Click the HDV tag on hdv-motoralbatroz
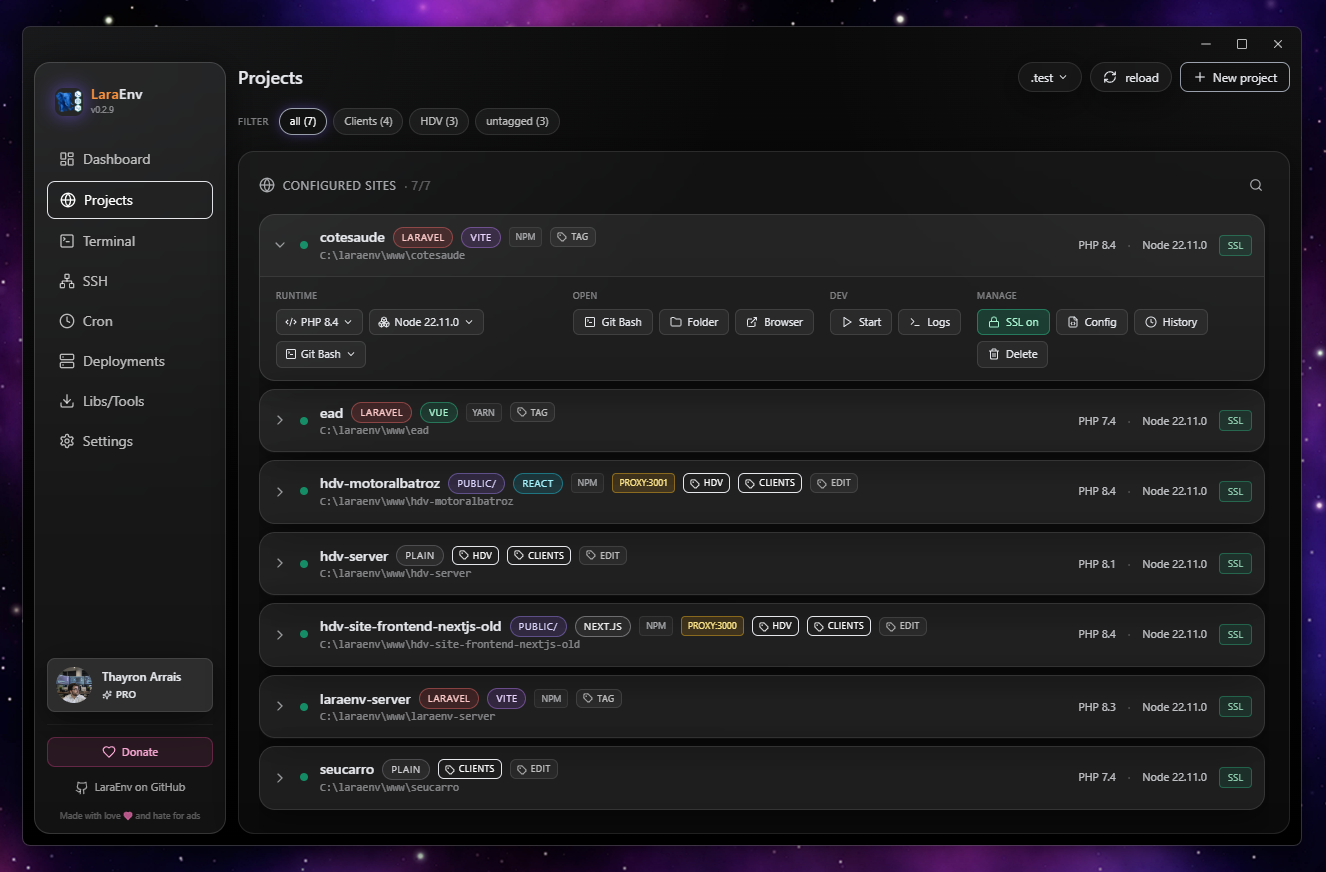The height and width of the screenshot is (872, 1326). click(x=707, y=483)
